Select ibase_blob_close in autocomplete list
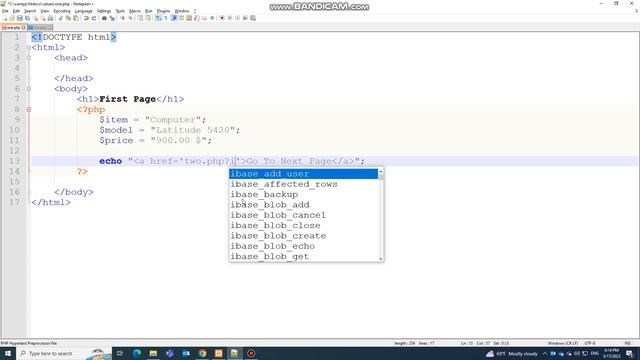 pos(304,225)
